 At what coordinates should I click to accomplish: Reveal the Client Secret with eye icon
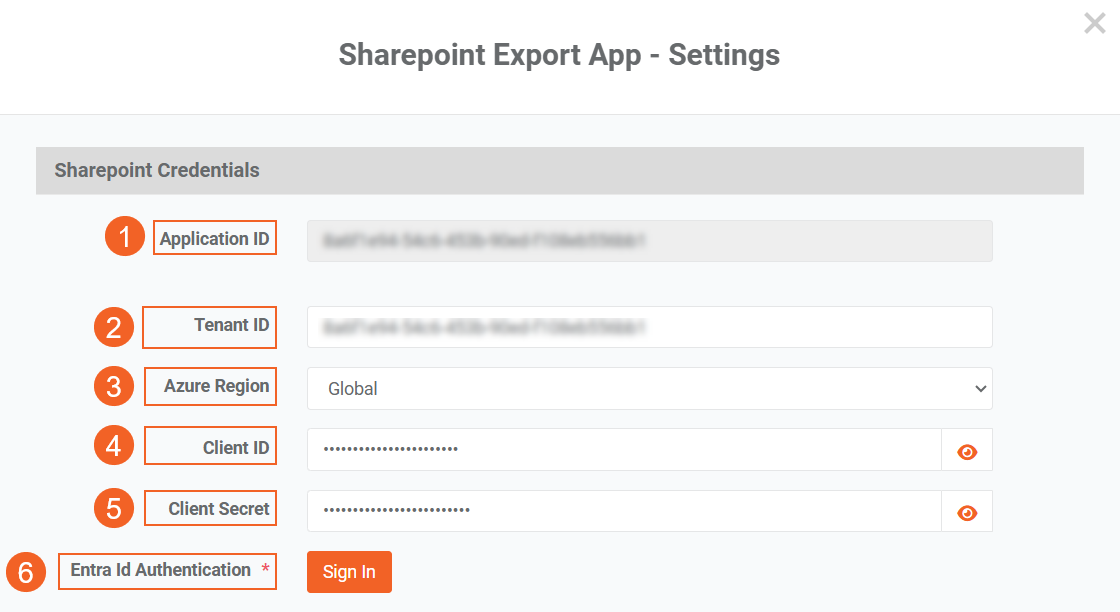(966, 512)
